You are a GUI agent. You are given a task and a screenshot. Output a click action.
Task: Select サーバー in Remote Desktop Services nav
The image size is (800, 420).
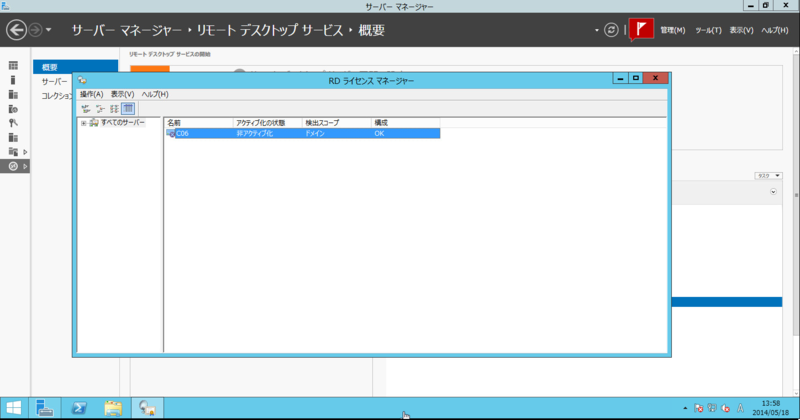(54, 82)
